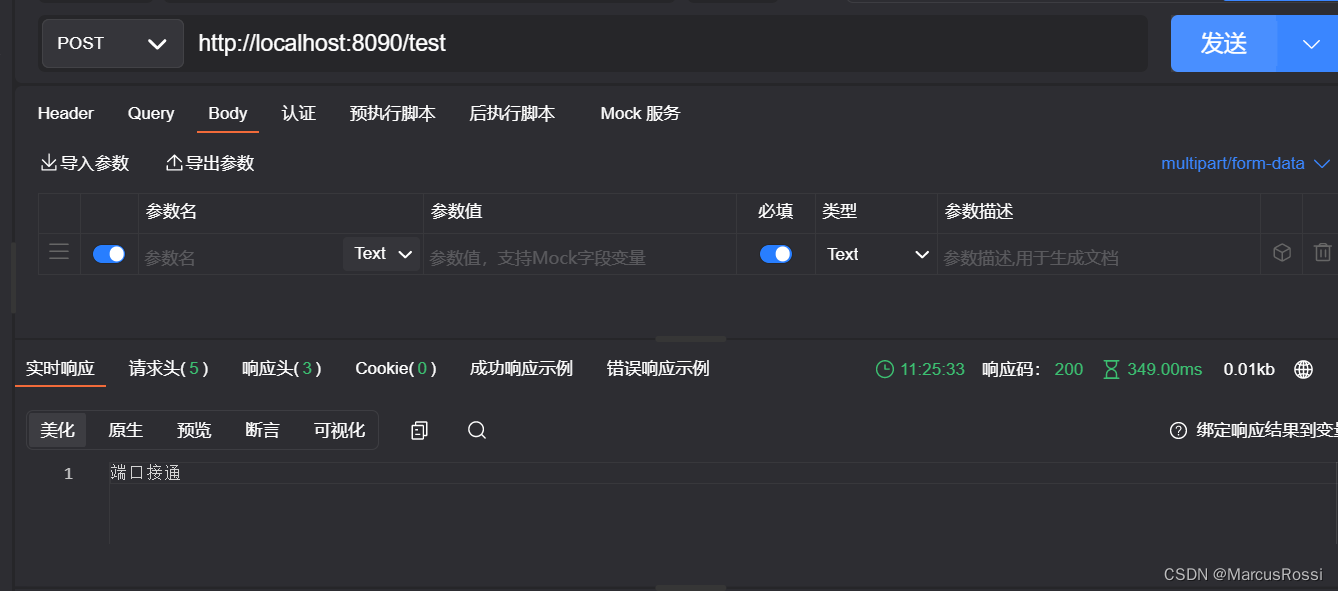Screen dimensions: 1338x591
Task: Click the request URL input field
Action: click(x=600, y=43)
